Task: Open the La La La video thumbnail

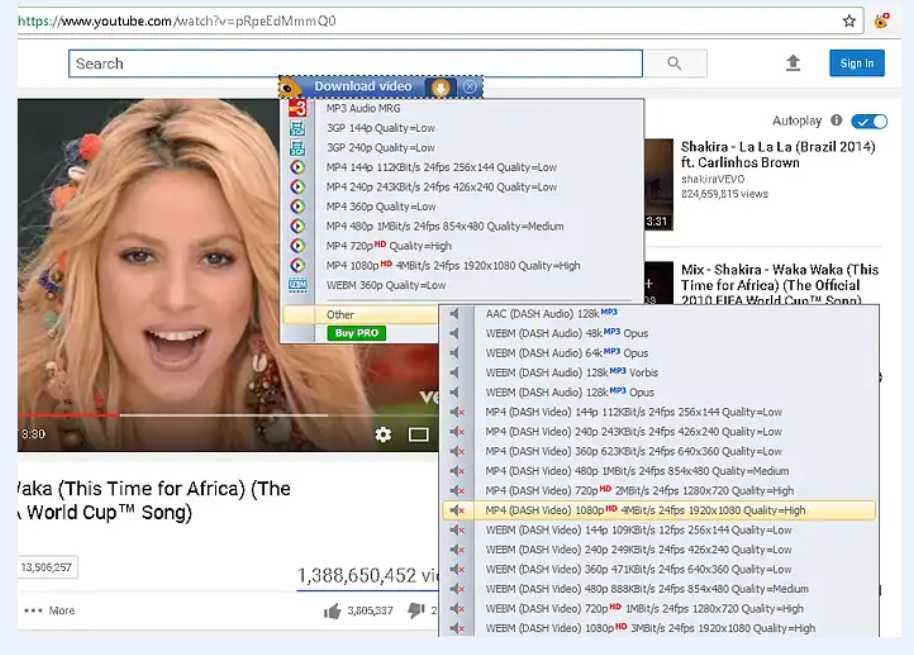Action: tap(659, 184)
